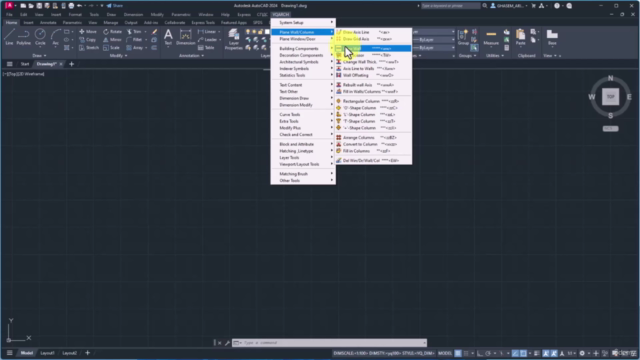Click the Save icon in quick access
This screenshot has width=640, height=360.
coord(39,6)
